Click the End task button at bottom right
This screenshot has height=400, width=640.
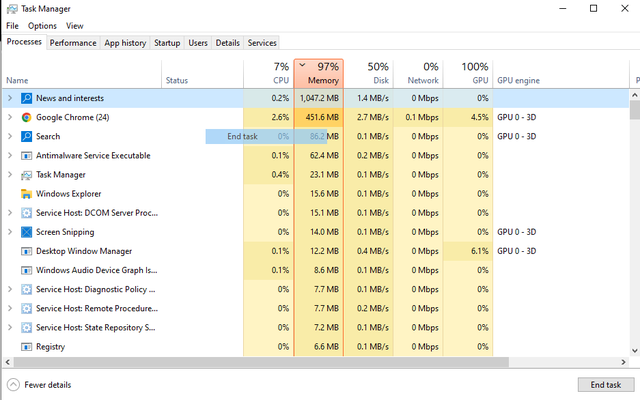point(606,384)
